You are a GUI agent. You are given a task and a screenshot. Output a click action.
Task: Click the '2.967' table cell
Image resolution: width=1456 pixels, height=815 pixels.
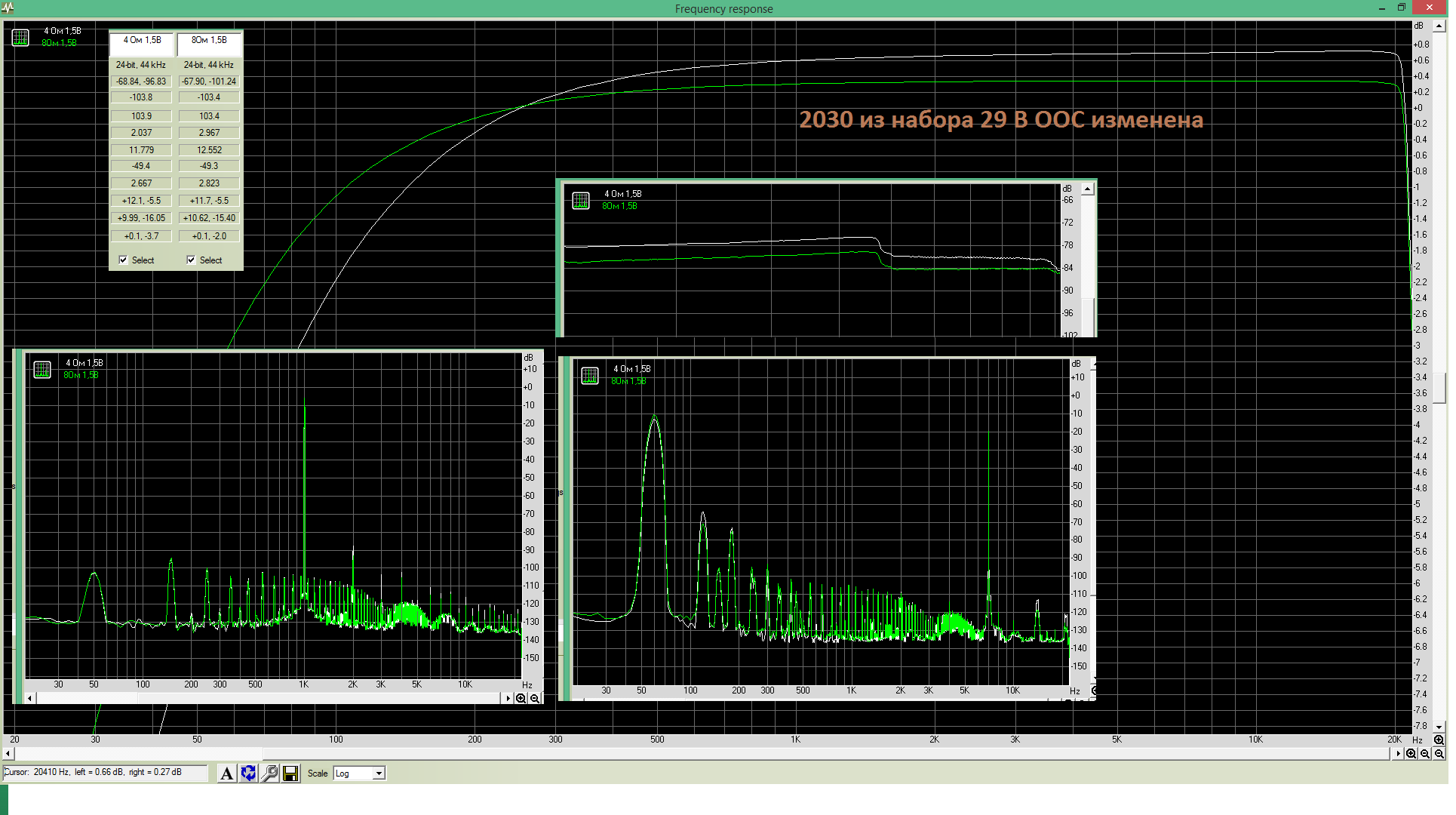pyautogui.click(x=210, y=134)
